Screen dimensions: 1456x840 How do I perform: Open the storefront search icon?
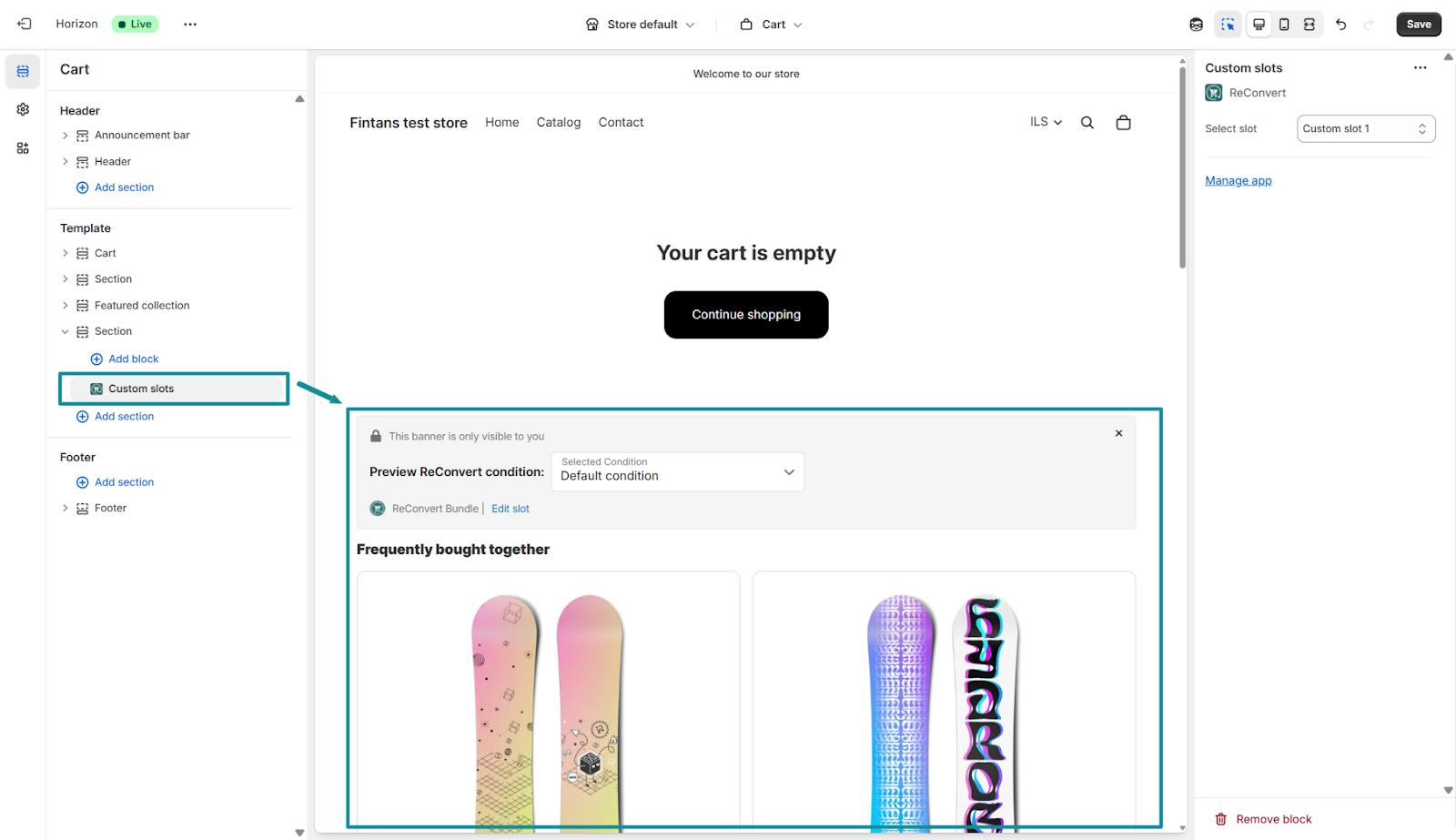pyautogui.click(x=1087, y=123)
